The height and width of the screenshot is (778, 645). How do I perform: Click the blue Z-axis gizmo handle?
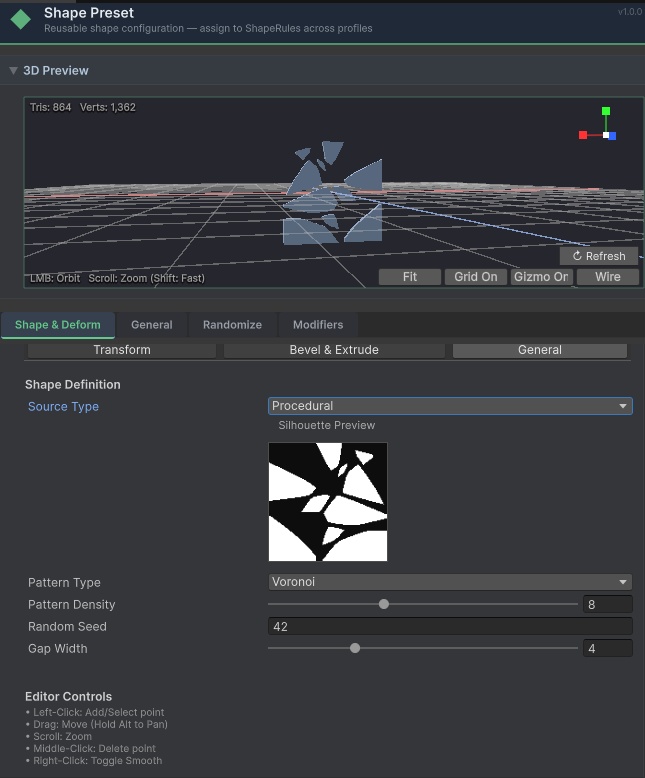(x=612, y=136)
